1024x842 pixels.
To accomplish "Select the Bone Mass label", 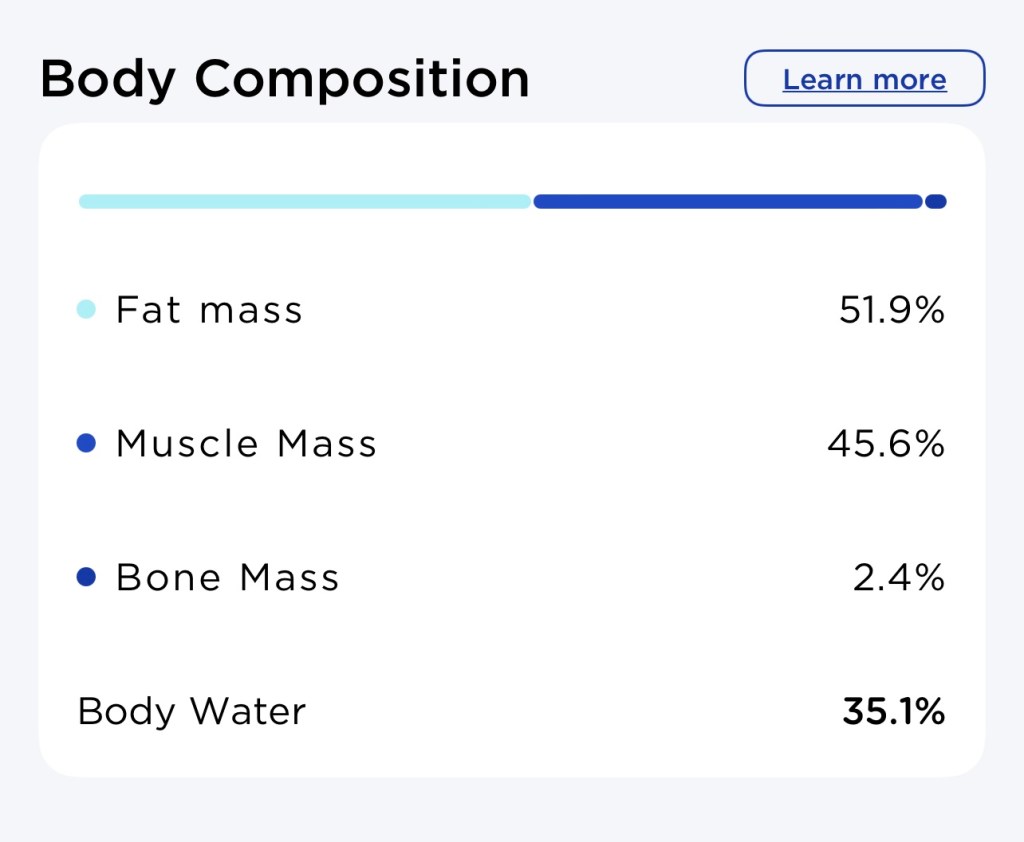I will click(227, 577).
